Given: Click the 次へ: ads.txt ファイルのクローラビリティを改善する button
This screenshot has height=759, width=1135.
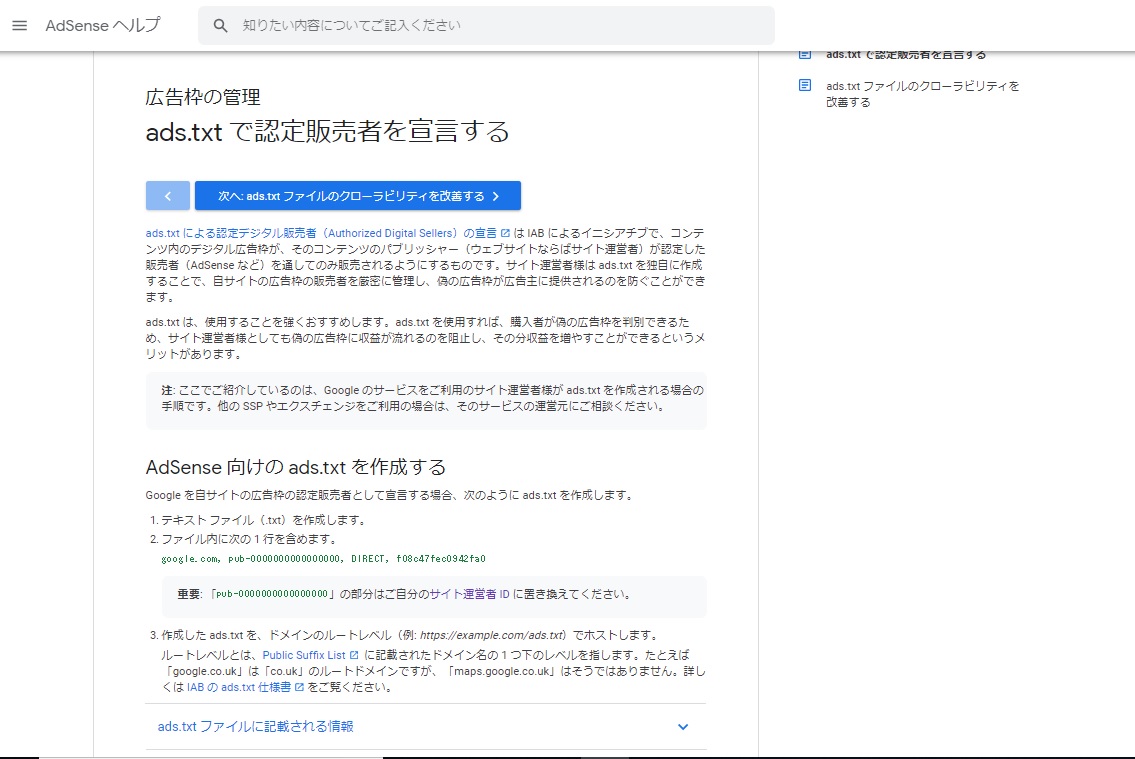Looking at the screenshot, I should point(358,196).
